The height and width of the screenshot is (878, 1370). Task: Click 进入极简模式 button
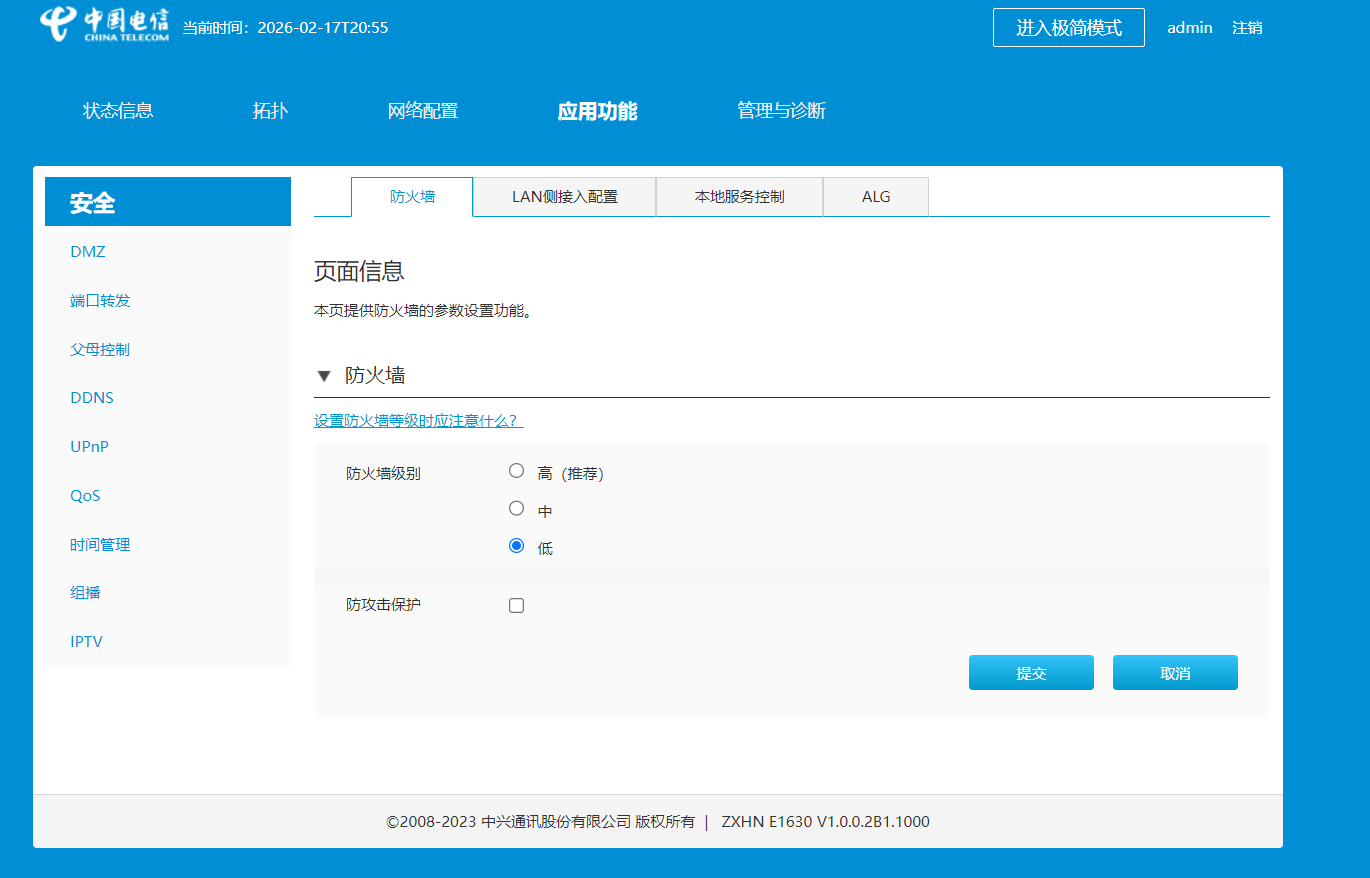pos(1069,28)
